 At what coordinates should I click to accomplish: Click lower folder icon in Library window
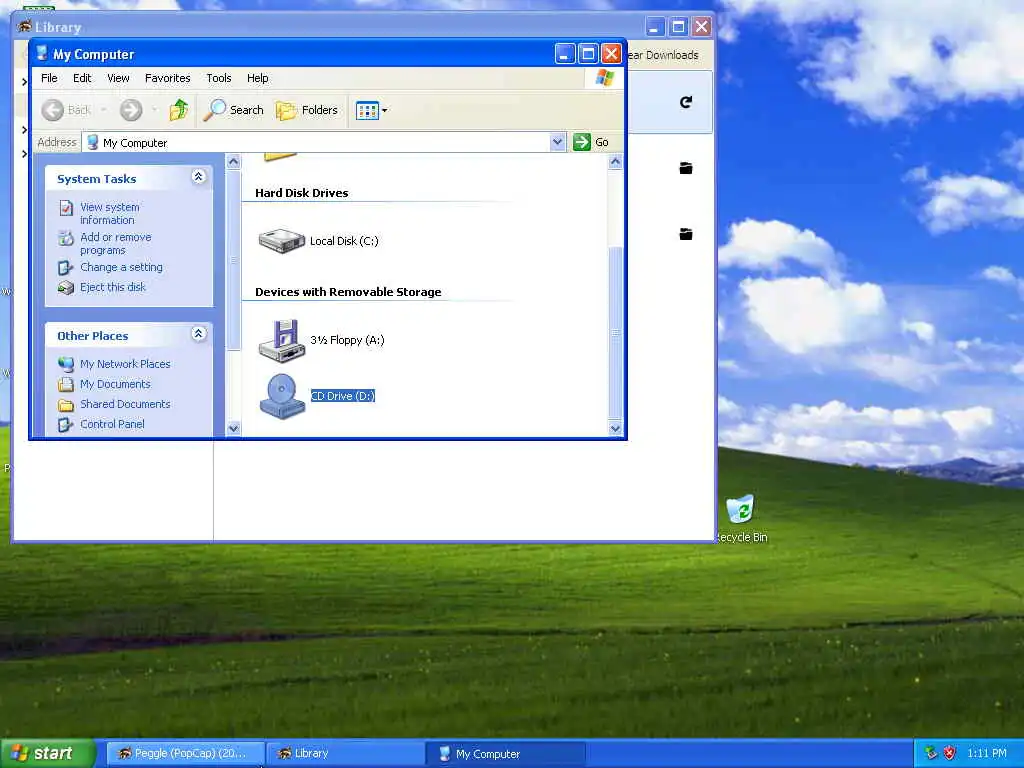coord(686,234)
